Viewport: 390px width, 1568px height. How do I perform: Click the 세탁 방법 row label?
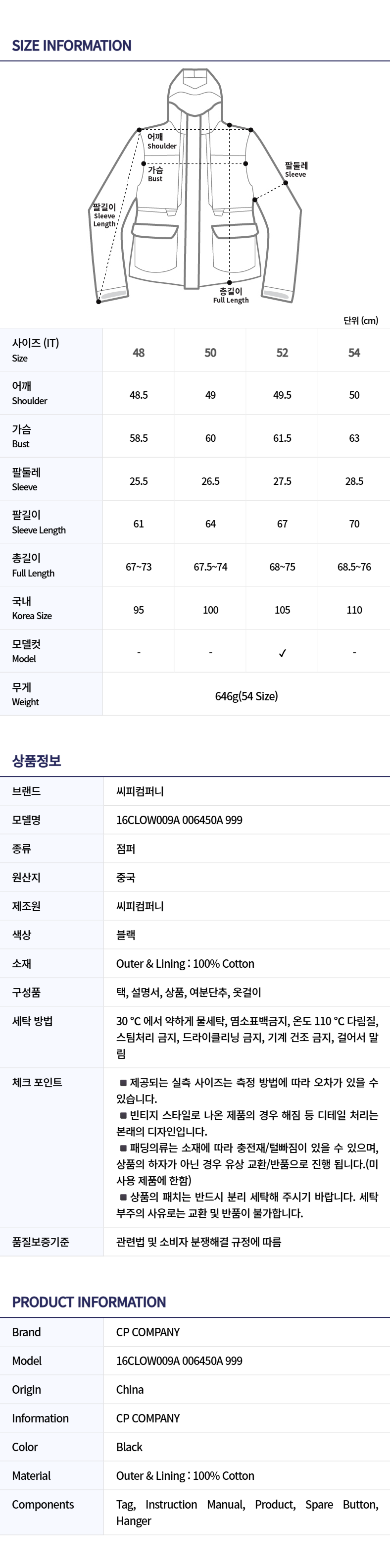32,1021
